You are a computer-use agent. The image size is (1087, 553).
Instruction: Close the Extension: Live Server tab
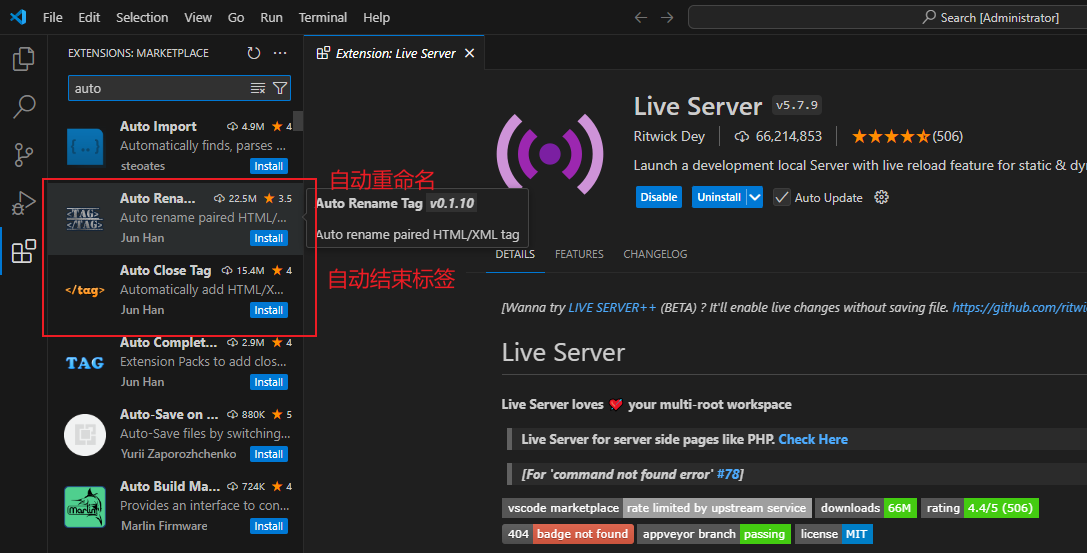pos(469,53)
